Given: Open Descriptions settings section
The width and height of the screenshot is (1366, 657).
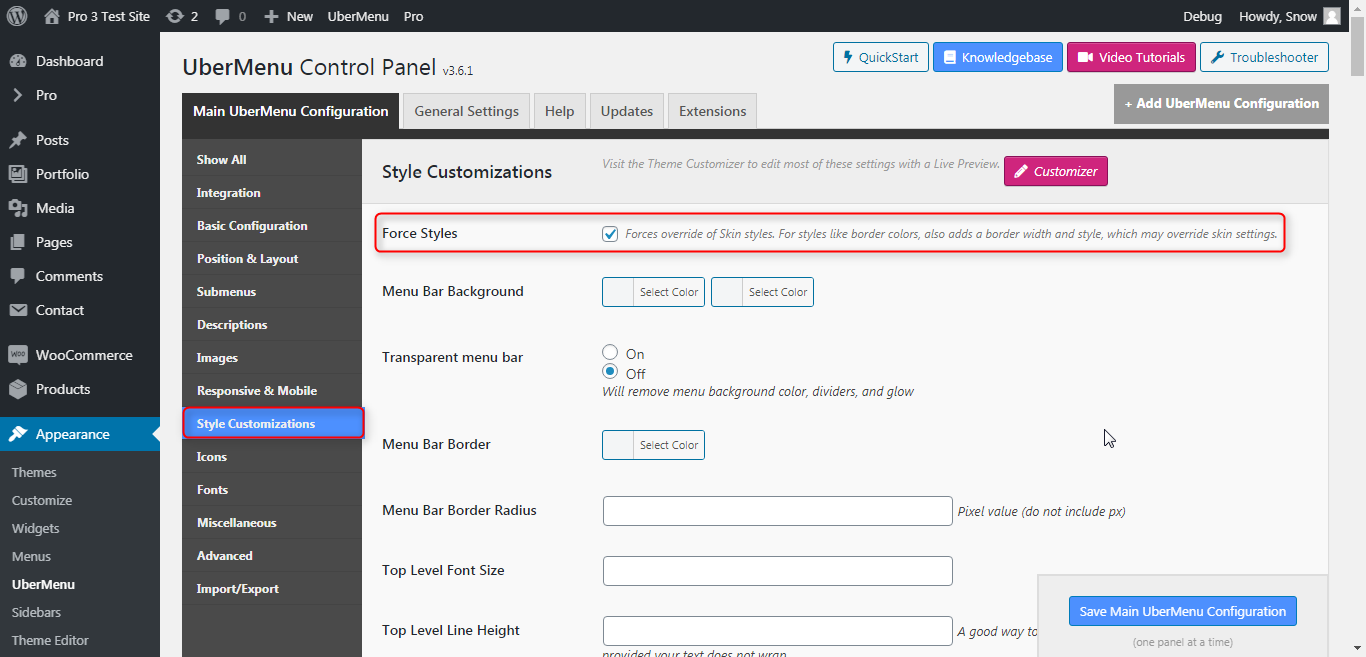Looking at the screenshot, I should click(272, 325).
